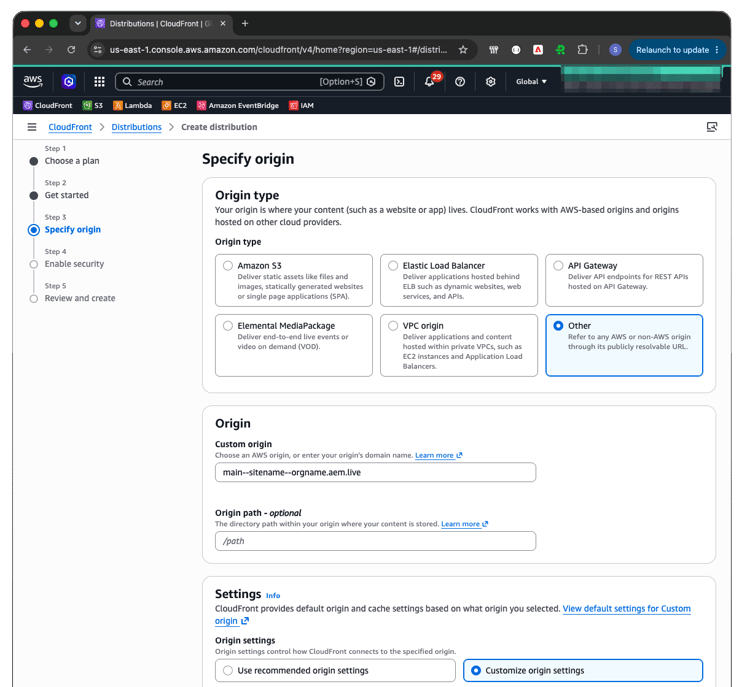Click the green extension icon in toolbar

560,50
